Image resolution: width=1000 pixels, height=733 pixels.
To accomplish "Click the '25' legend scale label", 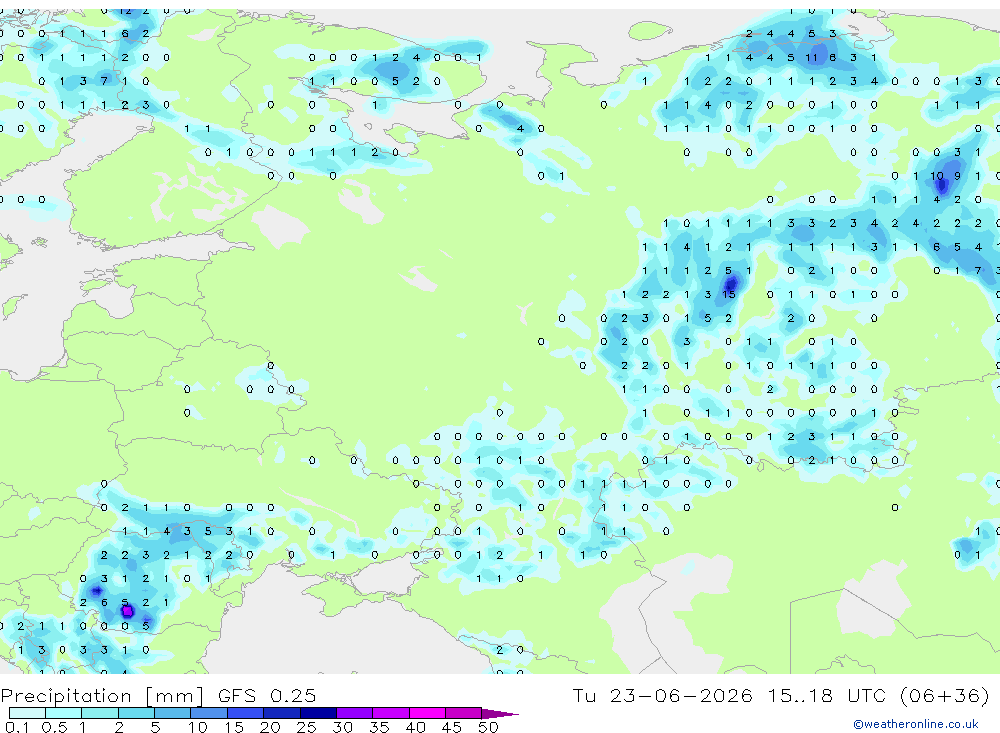I will [x=306, y=727].
